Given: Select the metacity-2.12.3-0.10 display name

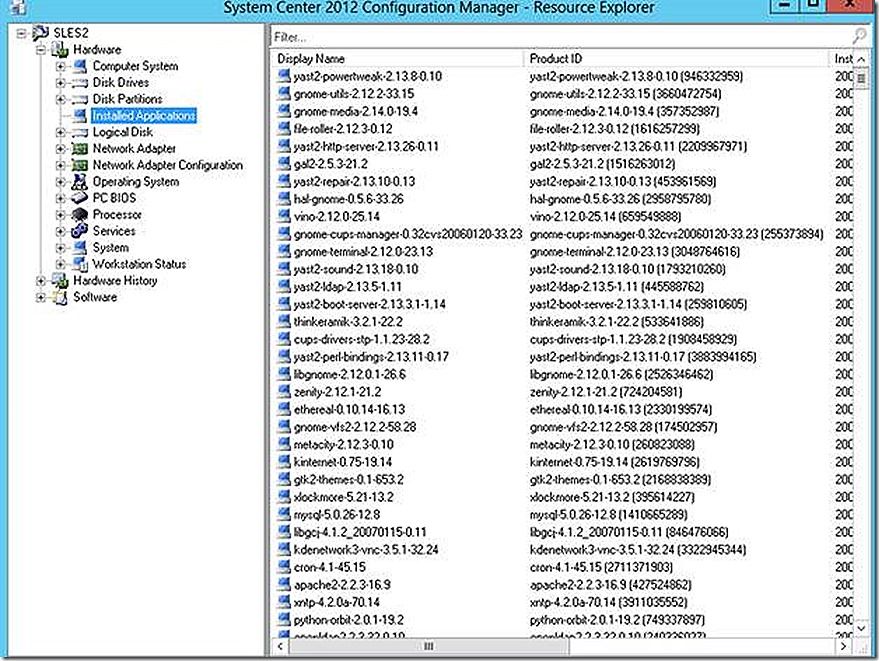Looking at the screenshot, I should pos(344,444).
